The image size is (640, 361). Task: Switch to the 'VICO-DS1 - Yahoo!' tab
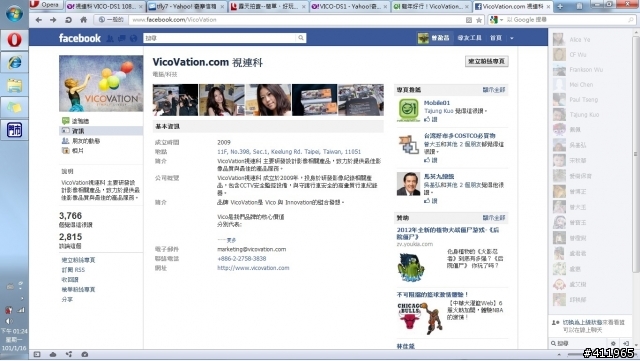pos(348,6)
